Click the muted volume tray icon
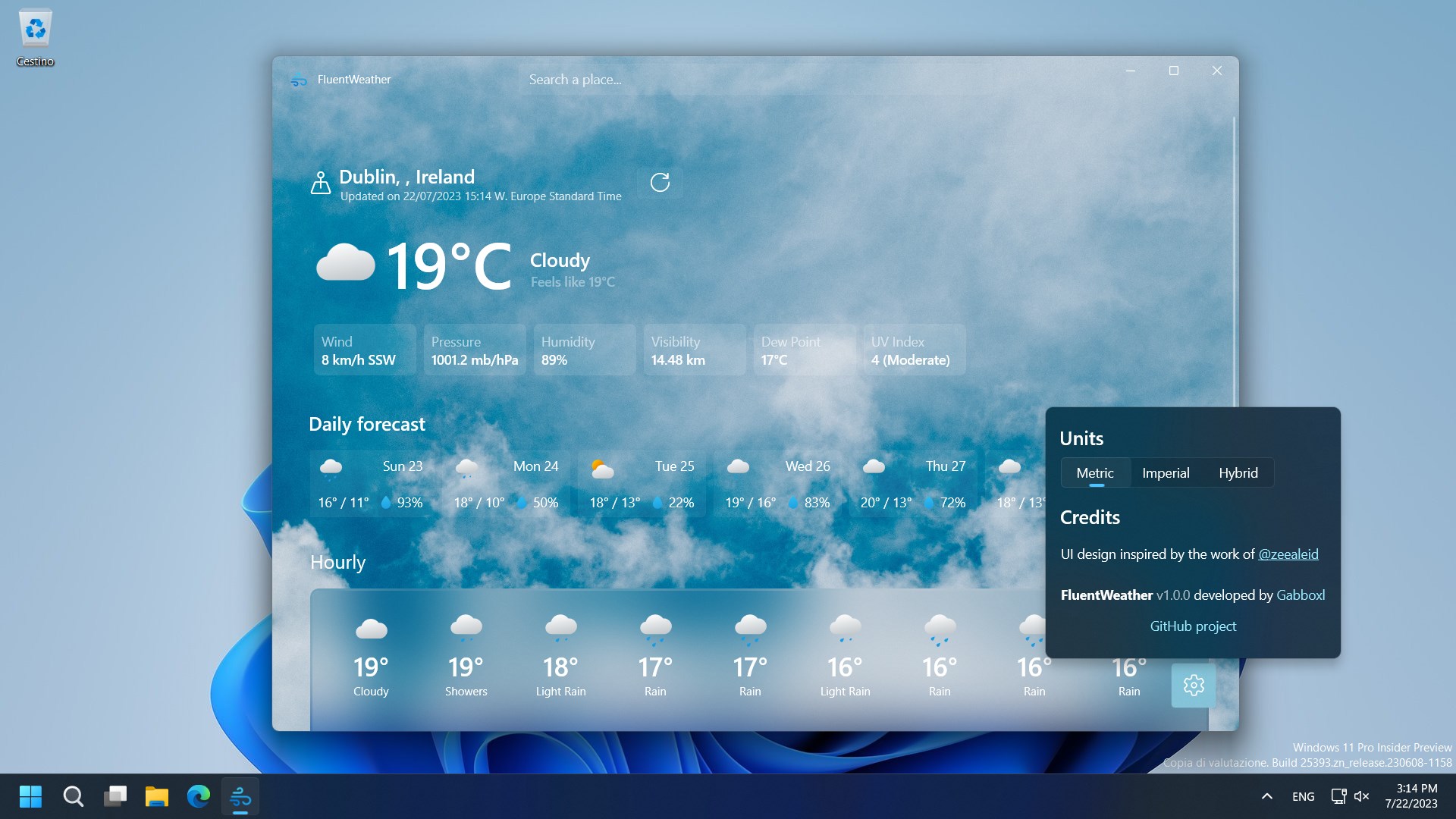Screen dimensions: 1456x819 [1361, 796]
